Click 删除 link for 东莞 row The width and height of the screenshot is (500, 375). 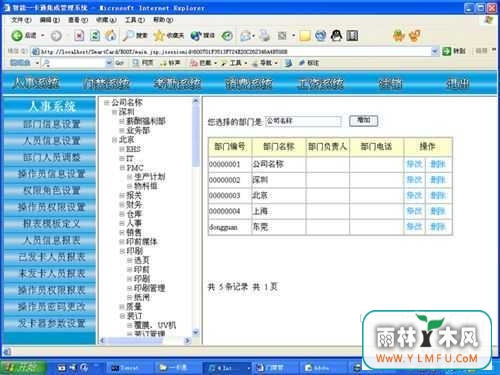pyautogui.click(x=438, y=227)
